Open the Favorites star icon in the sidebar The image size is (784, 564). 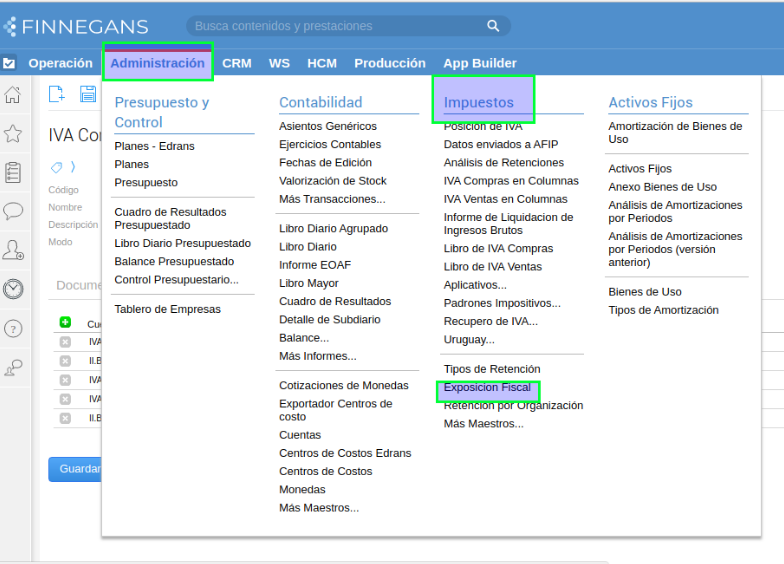coord(12,134)
